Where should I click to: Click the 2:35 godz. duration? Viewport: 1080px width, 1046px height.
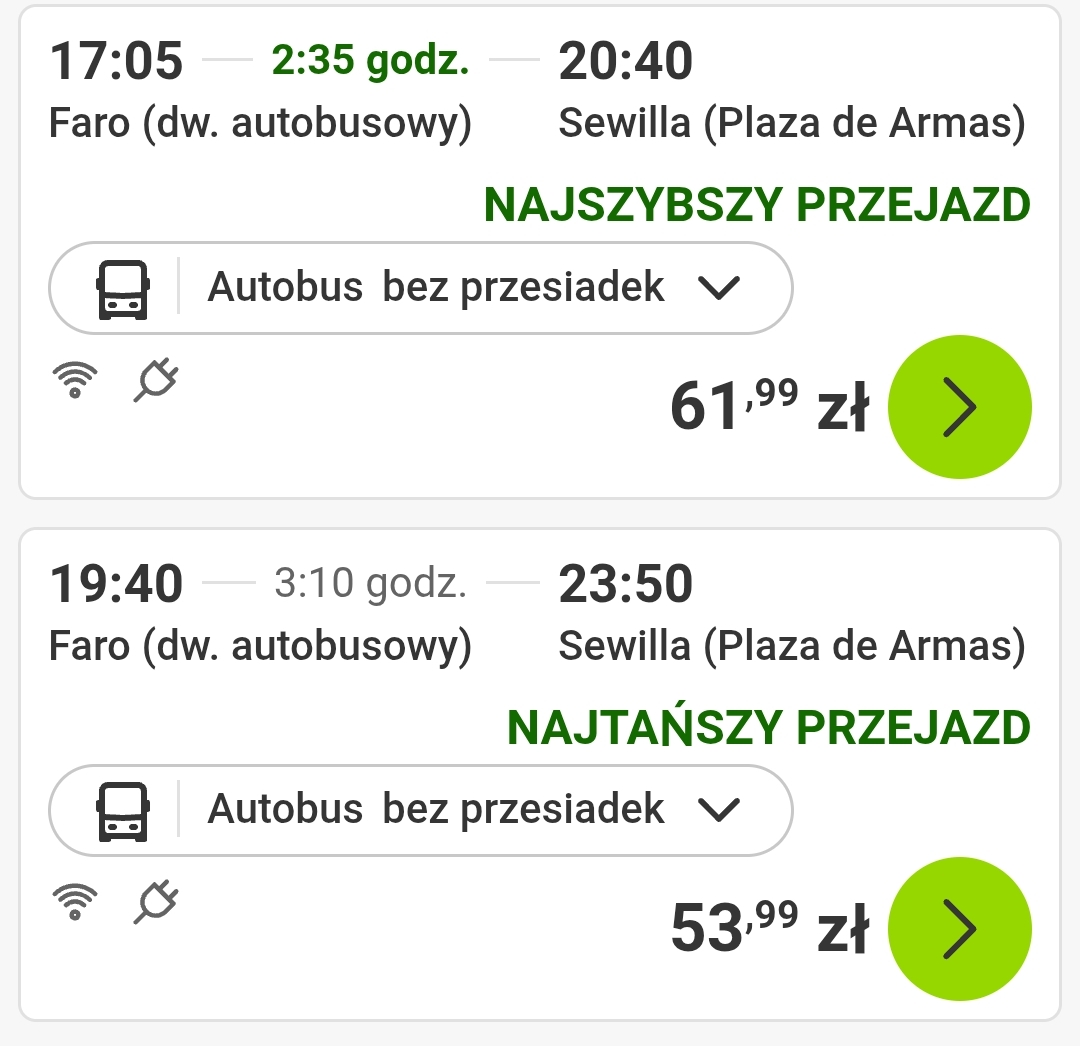coord(371,61)
